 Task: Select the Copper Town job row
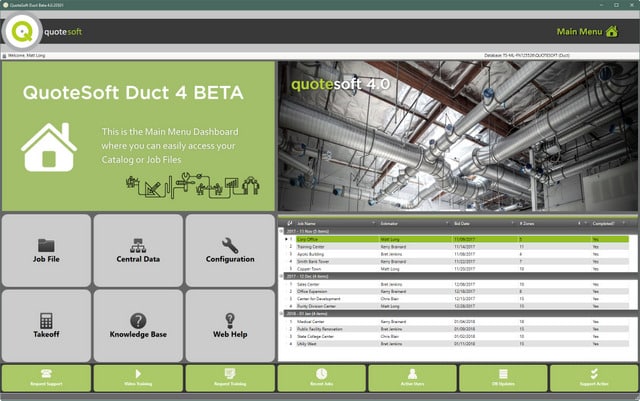pyautogui.click(x=457, y=269)
